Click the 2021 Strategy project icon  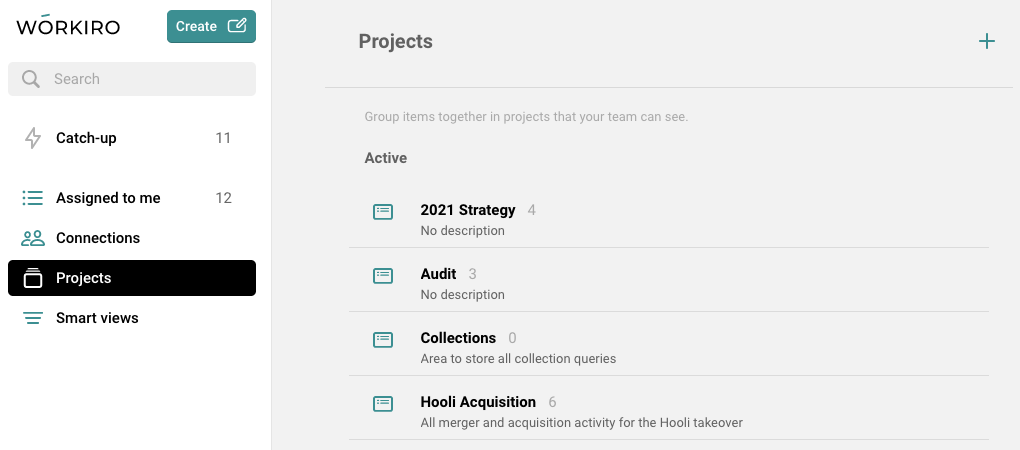(x=383, y=211)
